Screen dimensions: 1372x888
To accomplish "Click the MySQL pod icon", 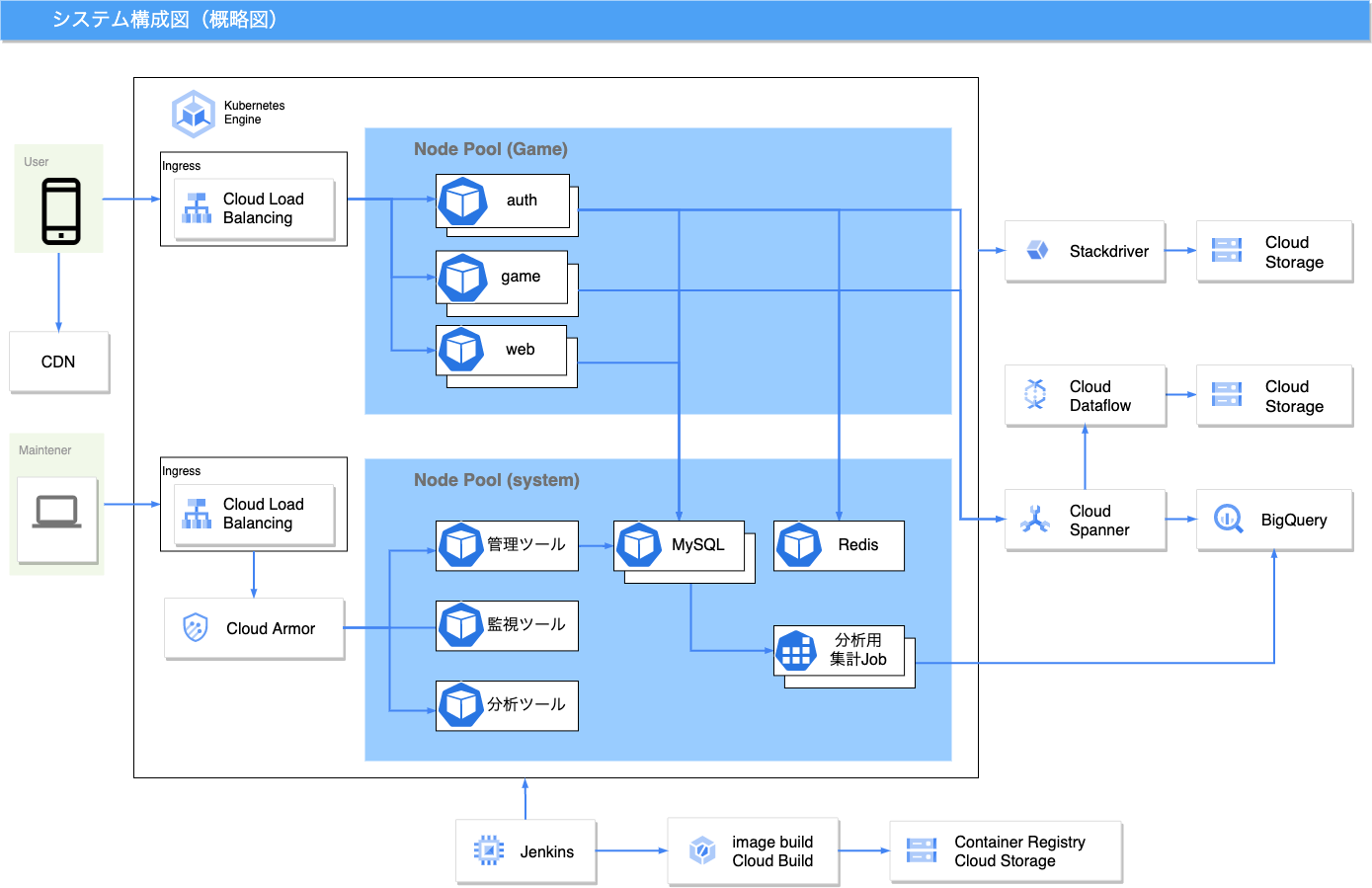I will click(x=639, y=545).
